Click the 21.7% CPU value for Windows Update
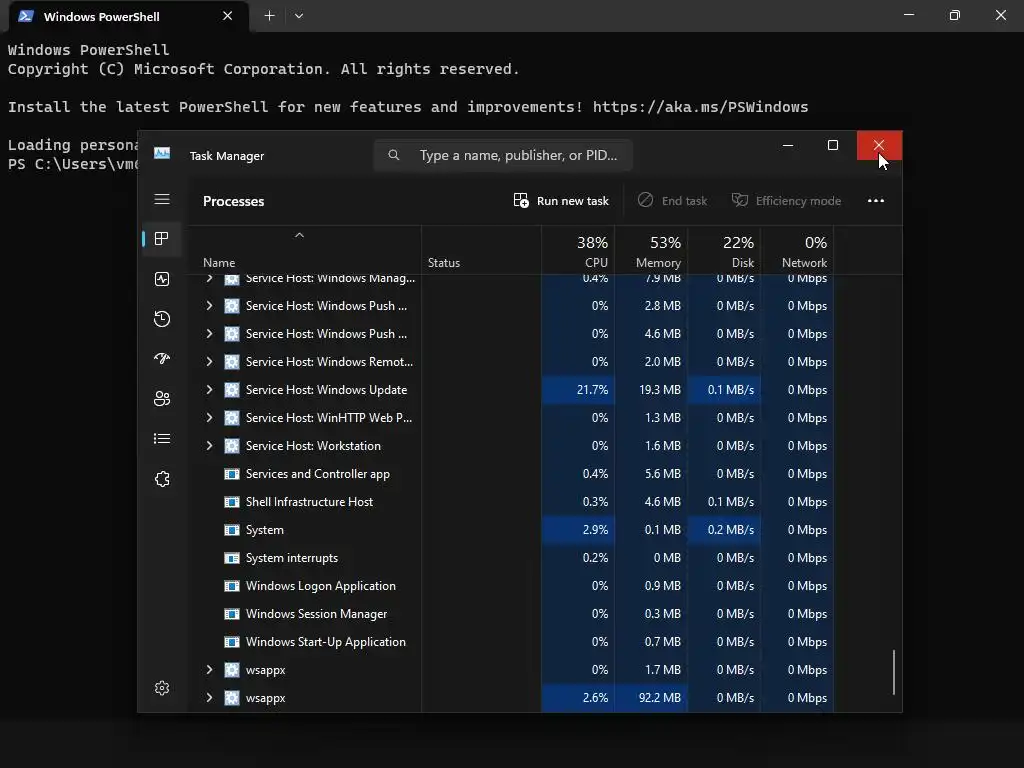The image size is (1024, 768). click(592, 390)
